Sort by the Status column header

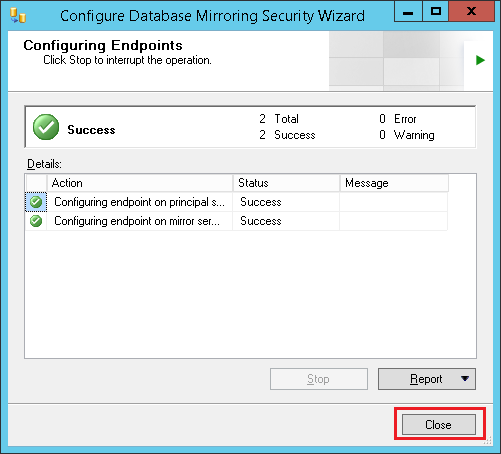286,183
